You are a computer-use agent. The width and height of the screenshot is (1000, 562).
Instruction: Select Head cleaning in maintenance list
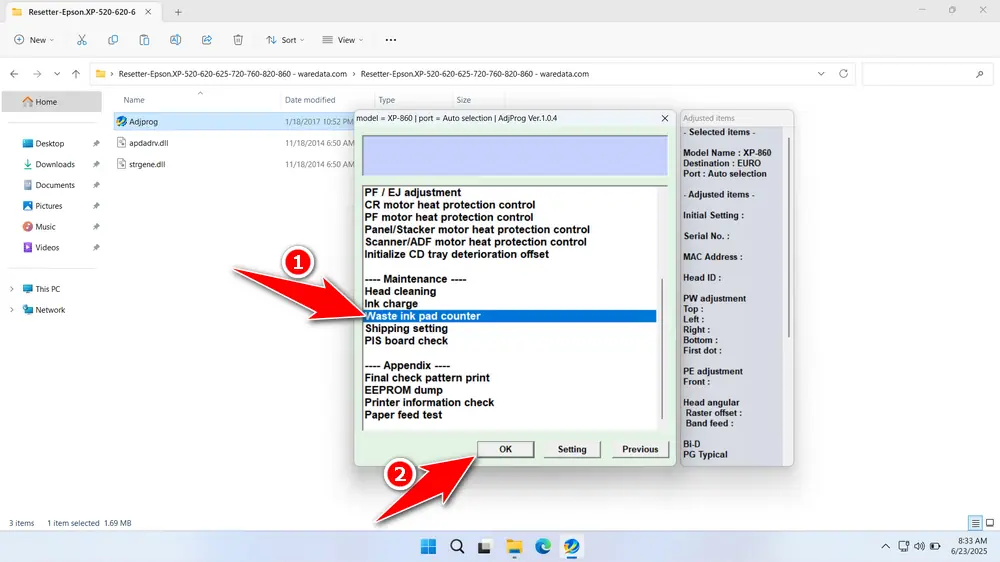[401, 292]
